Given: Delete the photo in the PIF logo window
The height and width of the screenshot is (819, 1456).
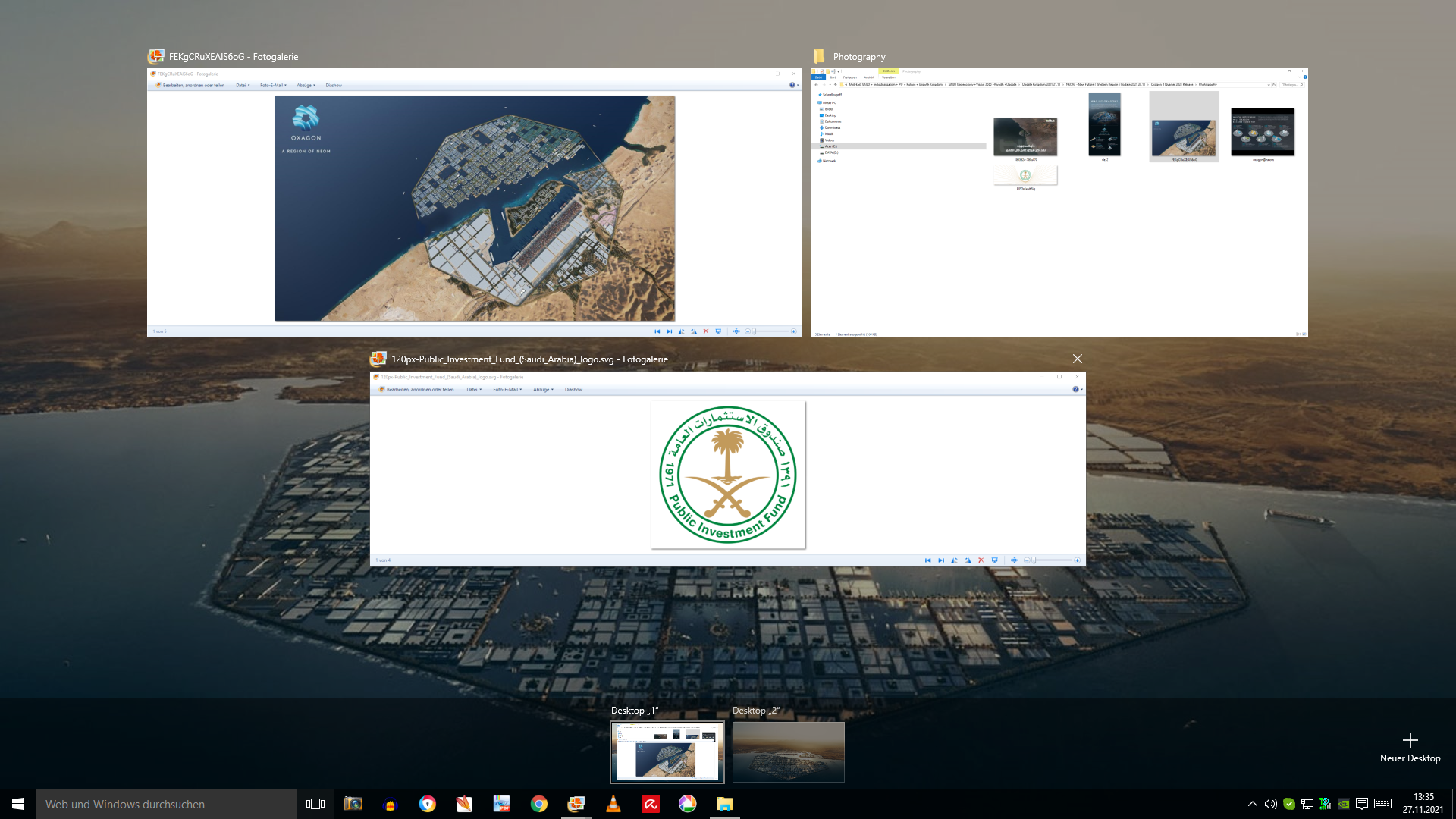Looking at the screenshot, I should 981,560.
